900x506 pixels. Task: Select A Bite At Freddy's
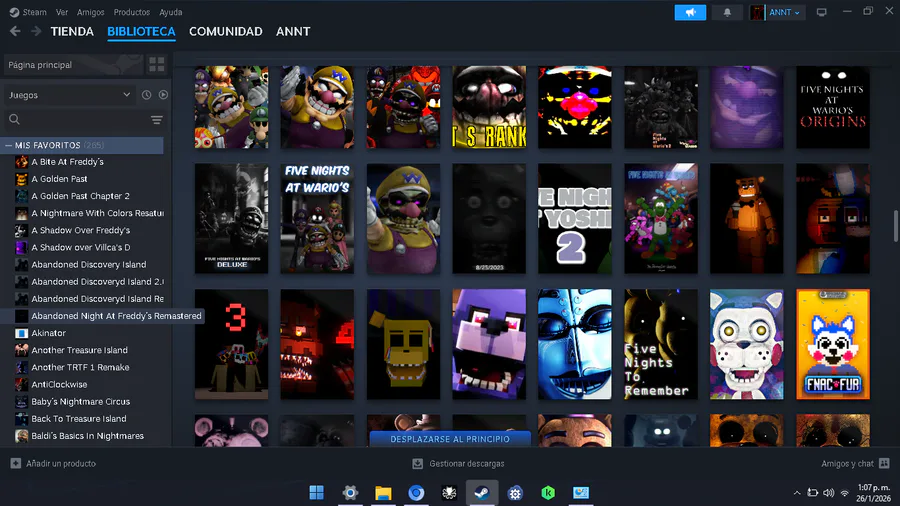point(83,162)
